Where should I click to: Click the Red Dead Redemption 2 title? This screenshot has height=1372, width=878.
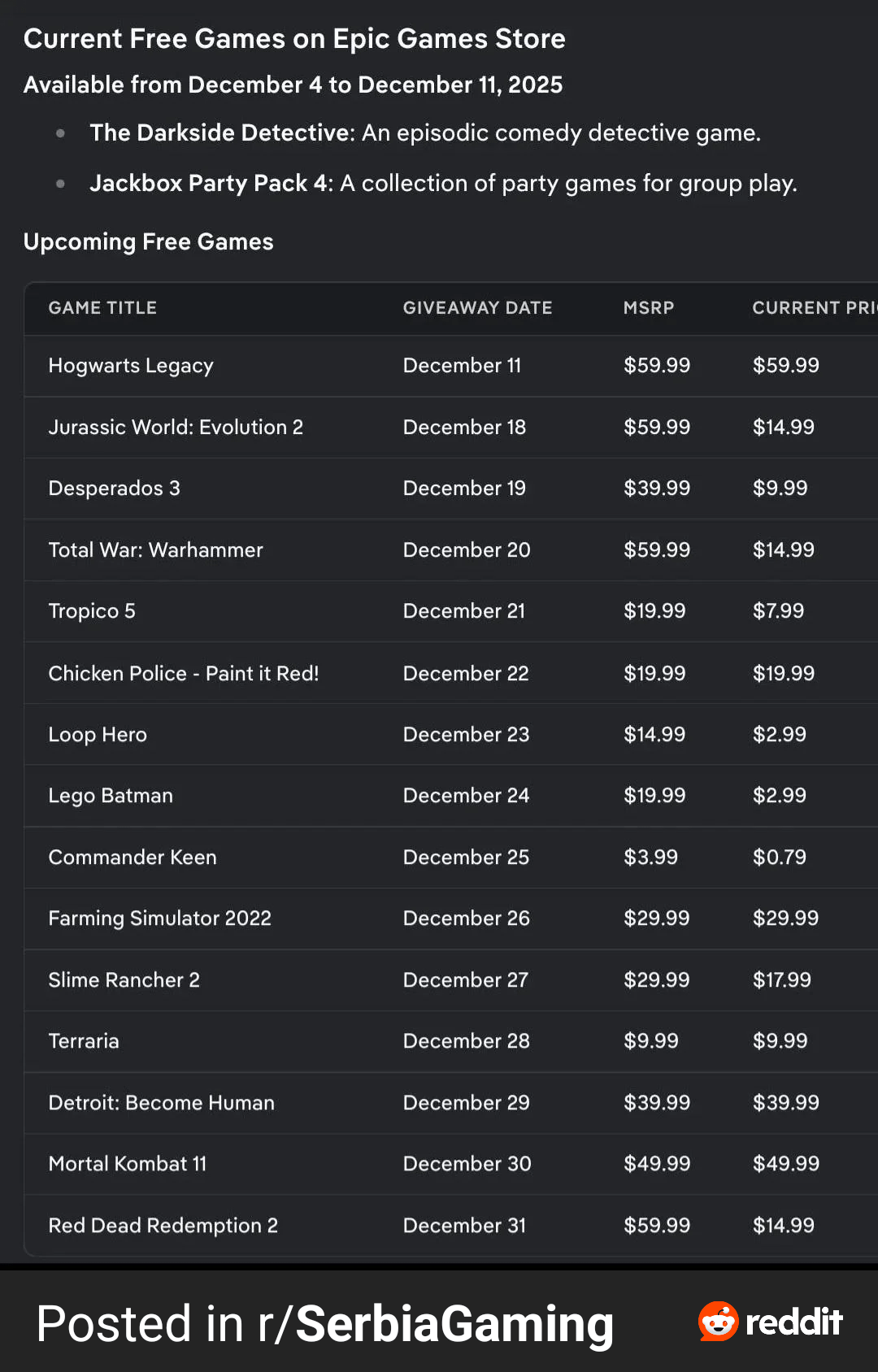[163, 1226]
